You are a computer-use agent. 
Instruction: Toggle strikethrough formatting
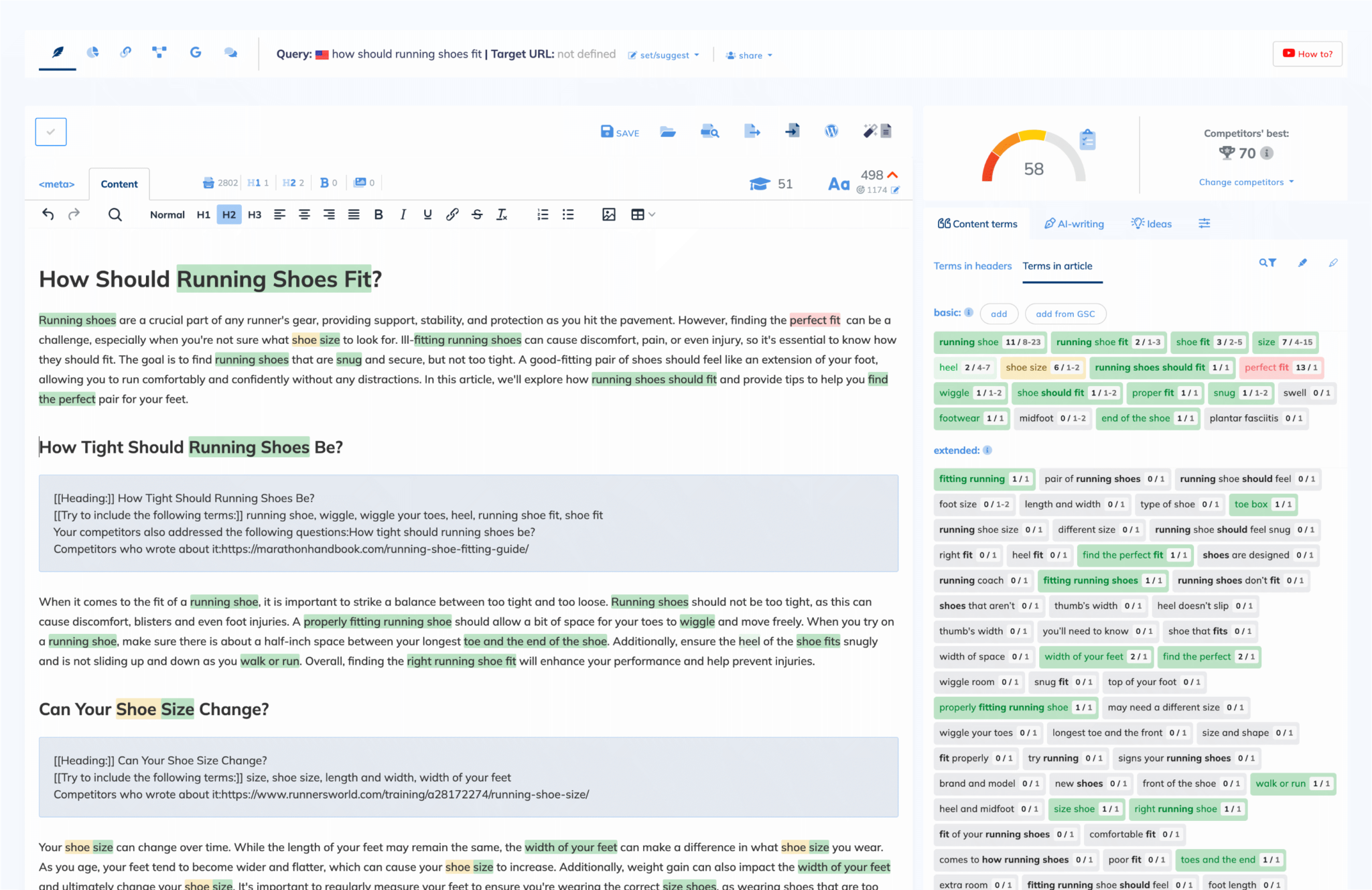coord(477,214)
